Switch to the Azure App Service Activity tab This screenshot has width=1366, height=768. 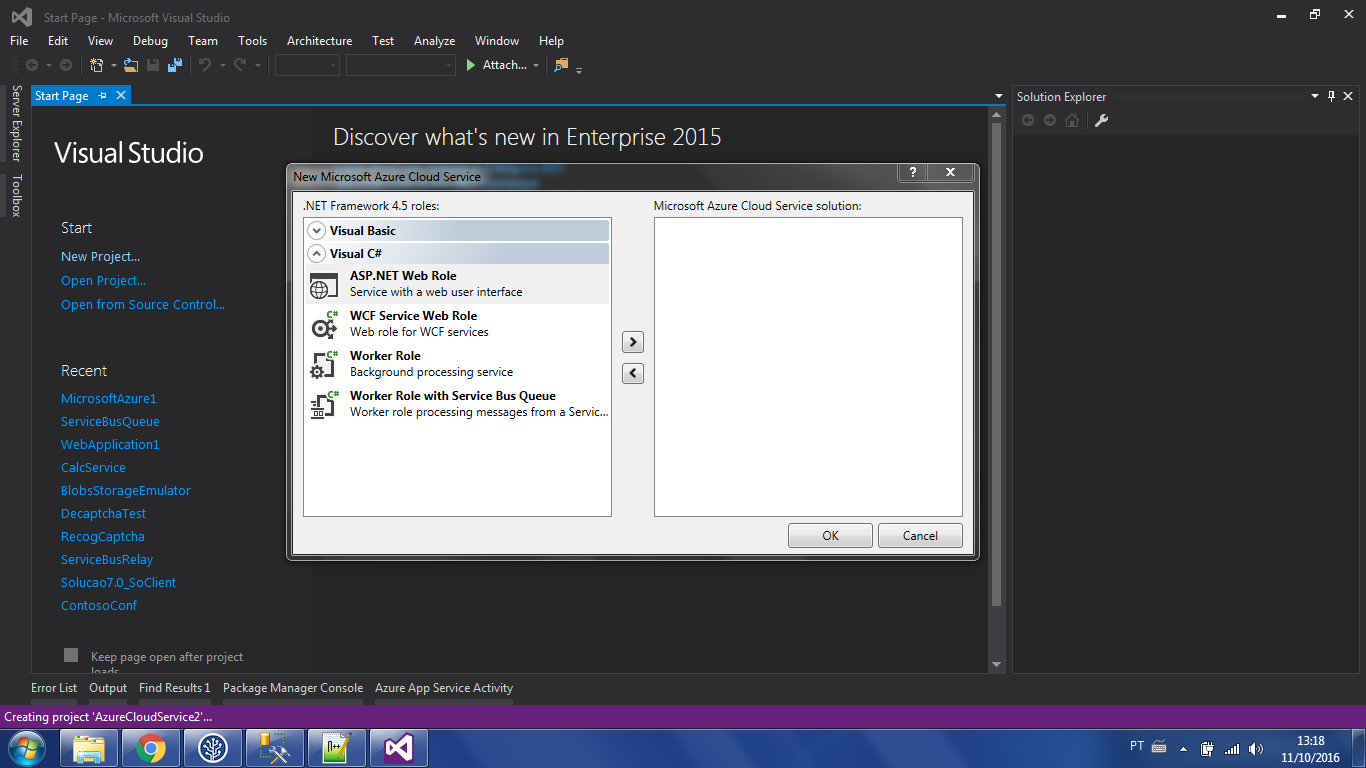coord(444,688)
